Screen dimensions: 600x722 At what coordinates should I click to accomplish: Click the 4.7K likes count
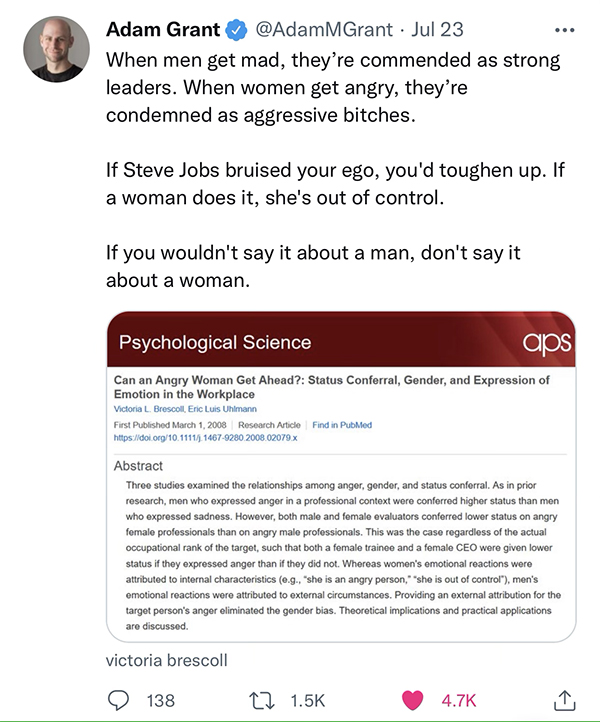point(459,700)
